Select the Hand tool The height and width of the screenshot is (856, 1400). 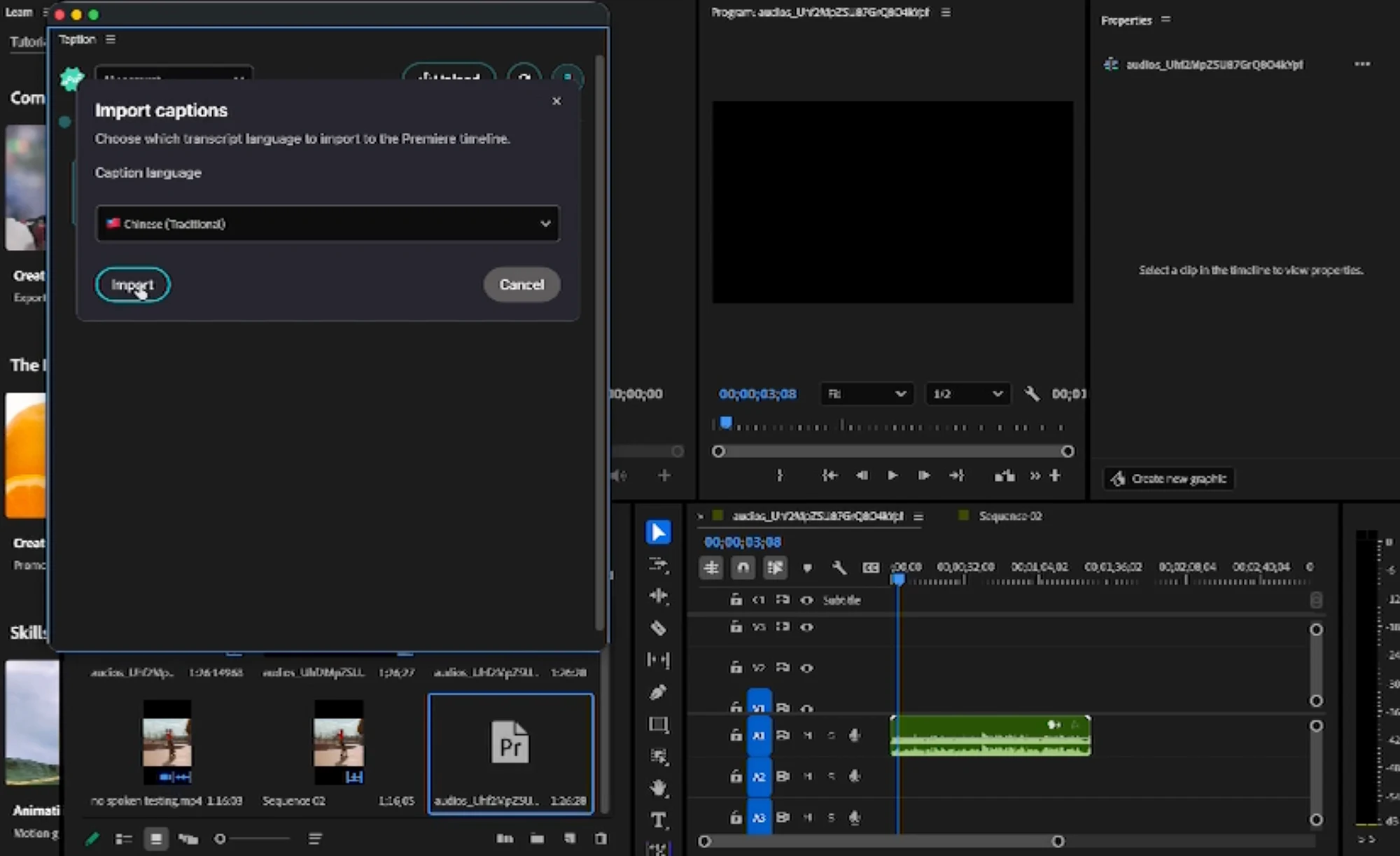(x=658, y=788)
